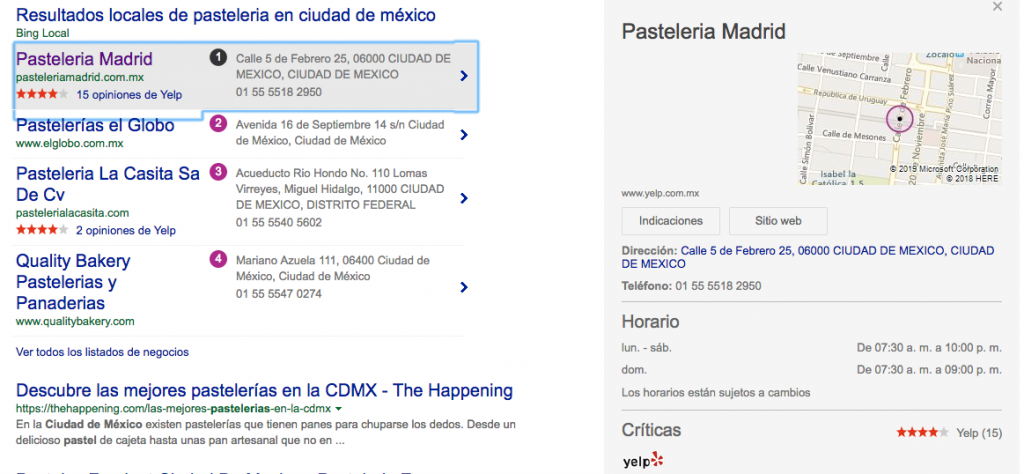Click the Indicaciones button
This screenshot has width=1024, height=474.
pyautogui.click(x=671, y=221)
